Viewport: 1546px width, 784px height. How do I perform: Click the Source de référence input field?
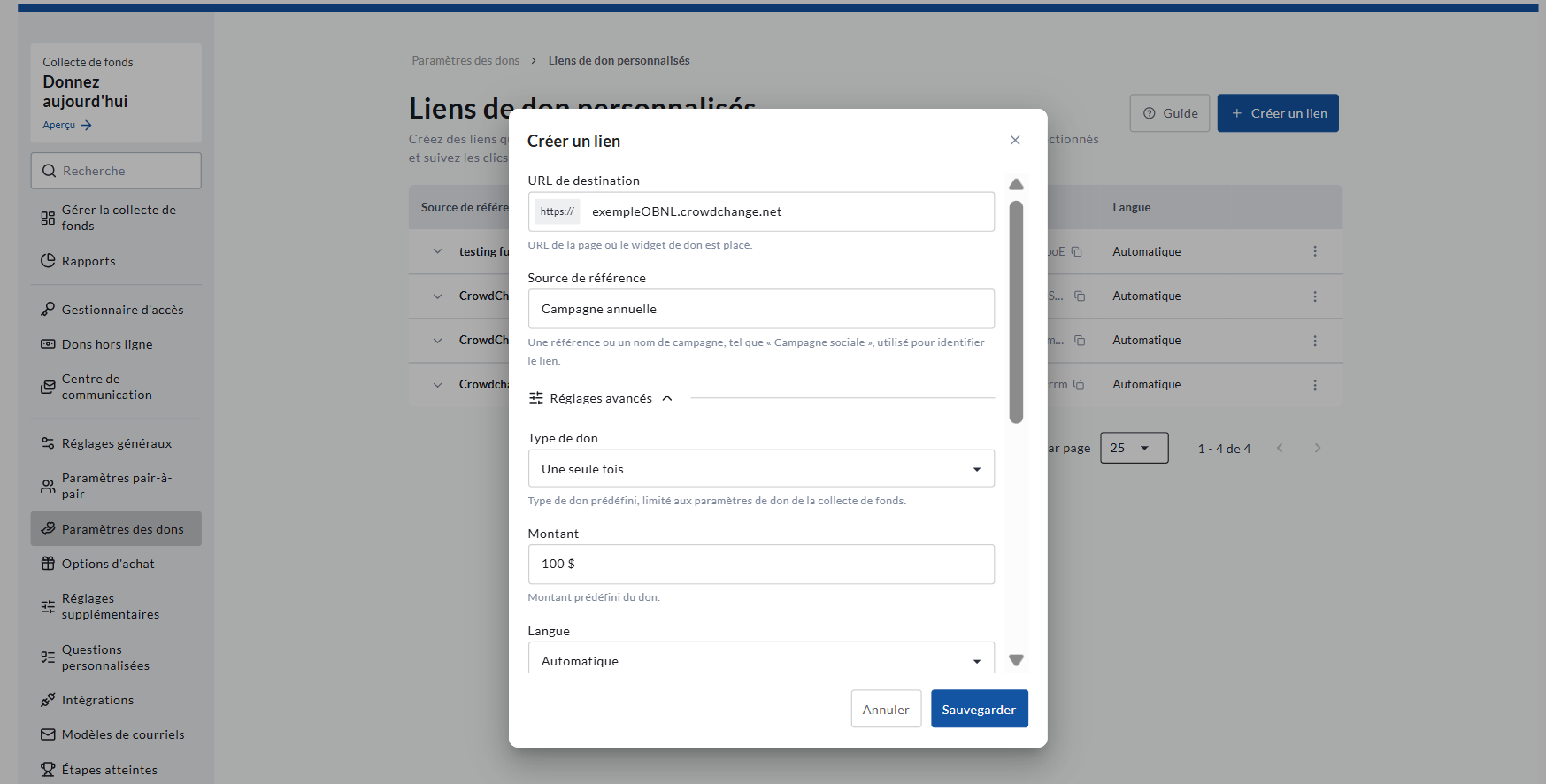tap(761, 309)
